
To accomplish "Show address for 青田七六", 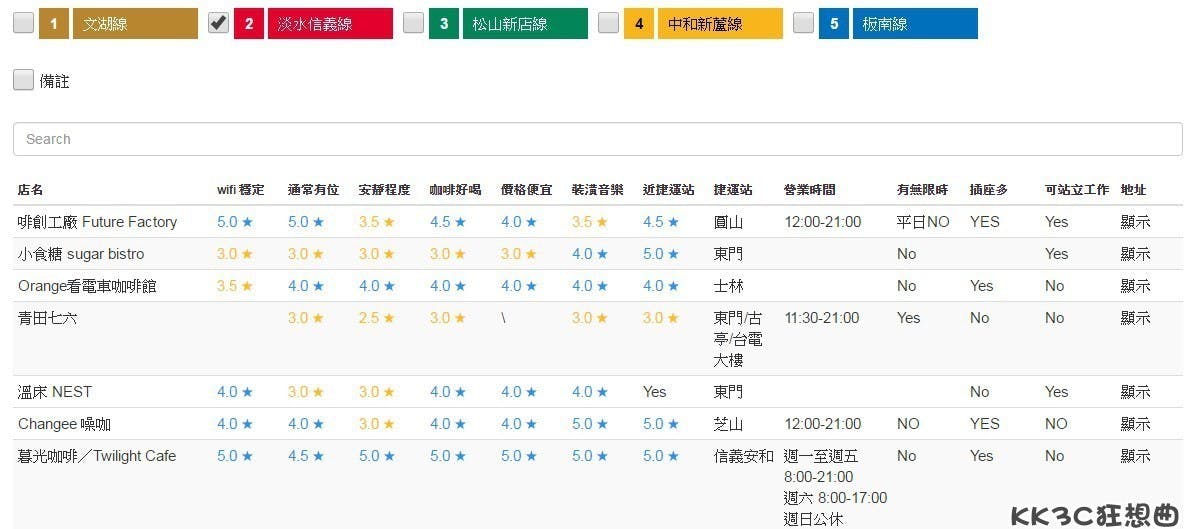I will [x=1135, y=318].
